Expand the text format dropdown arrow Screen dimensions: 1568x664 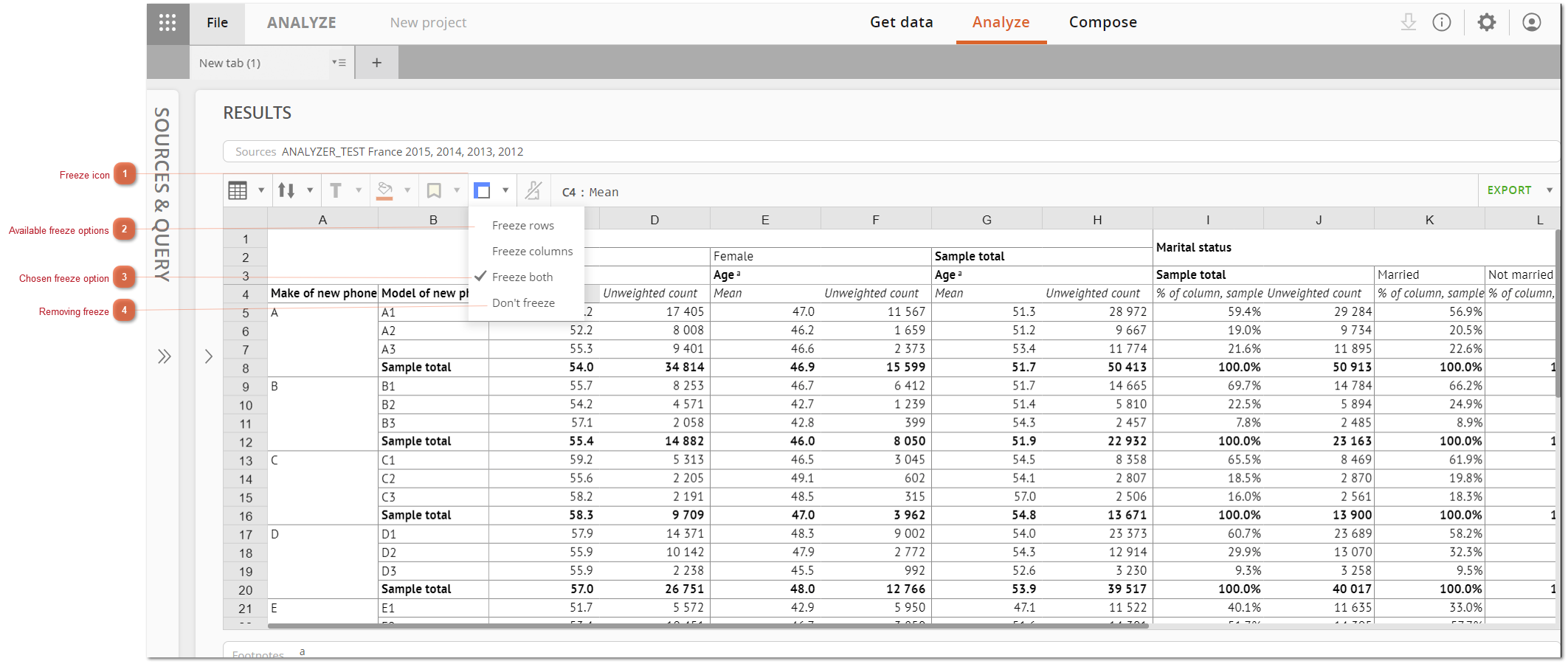tap(359, 190)
